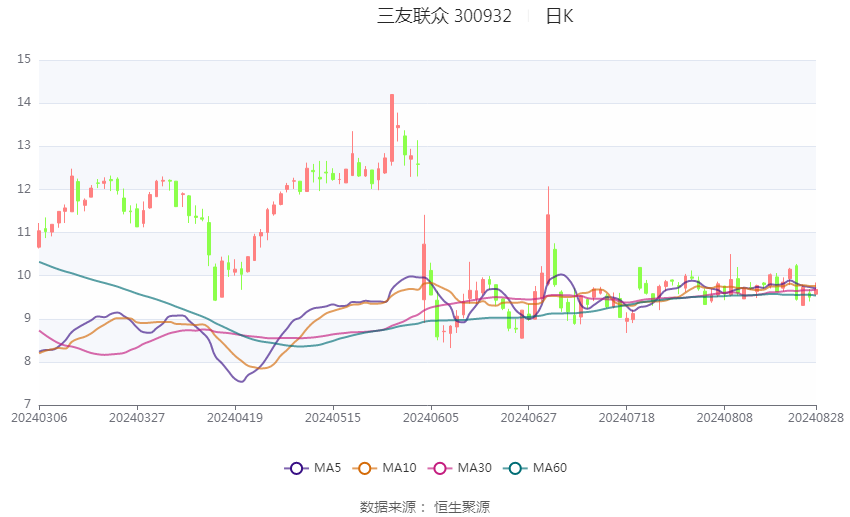
Task: Click the tallest red candlestick peaking above 14
Action: click(392, 128)
